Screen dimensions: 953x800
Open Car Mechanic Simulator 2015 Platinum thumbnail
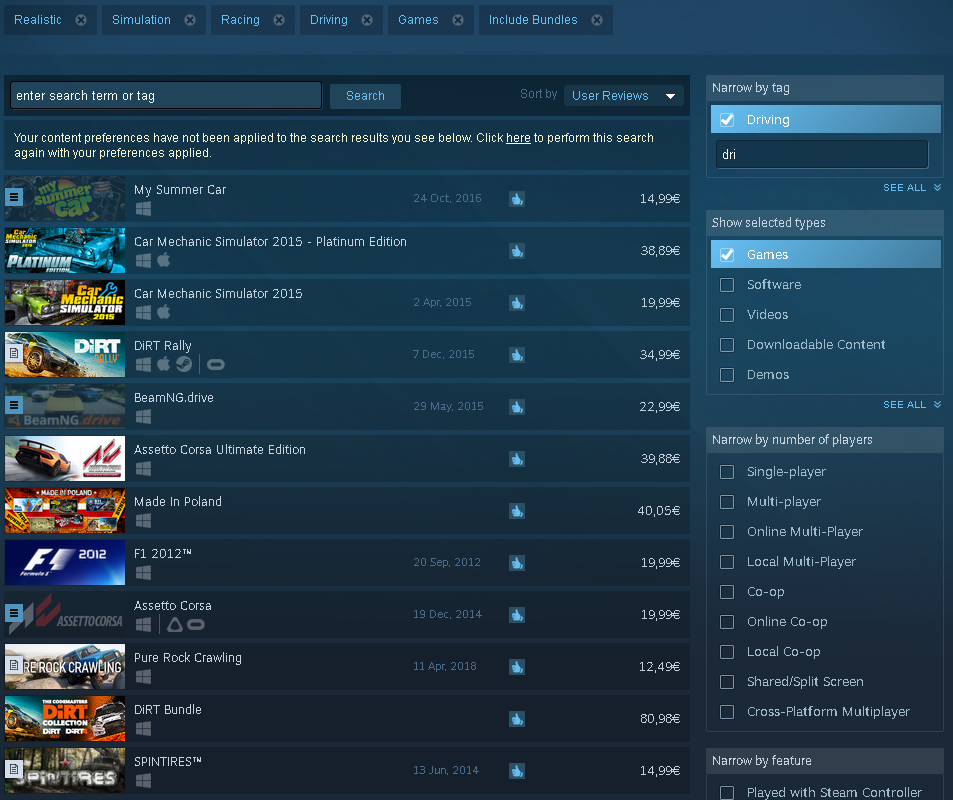pos(65,250)
